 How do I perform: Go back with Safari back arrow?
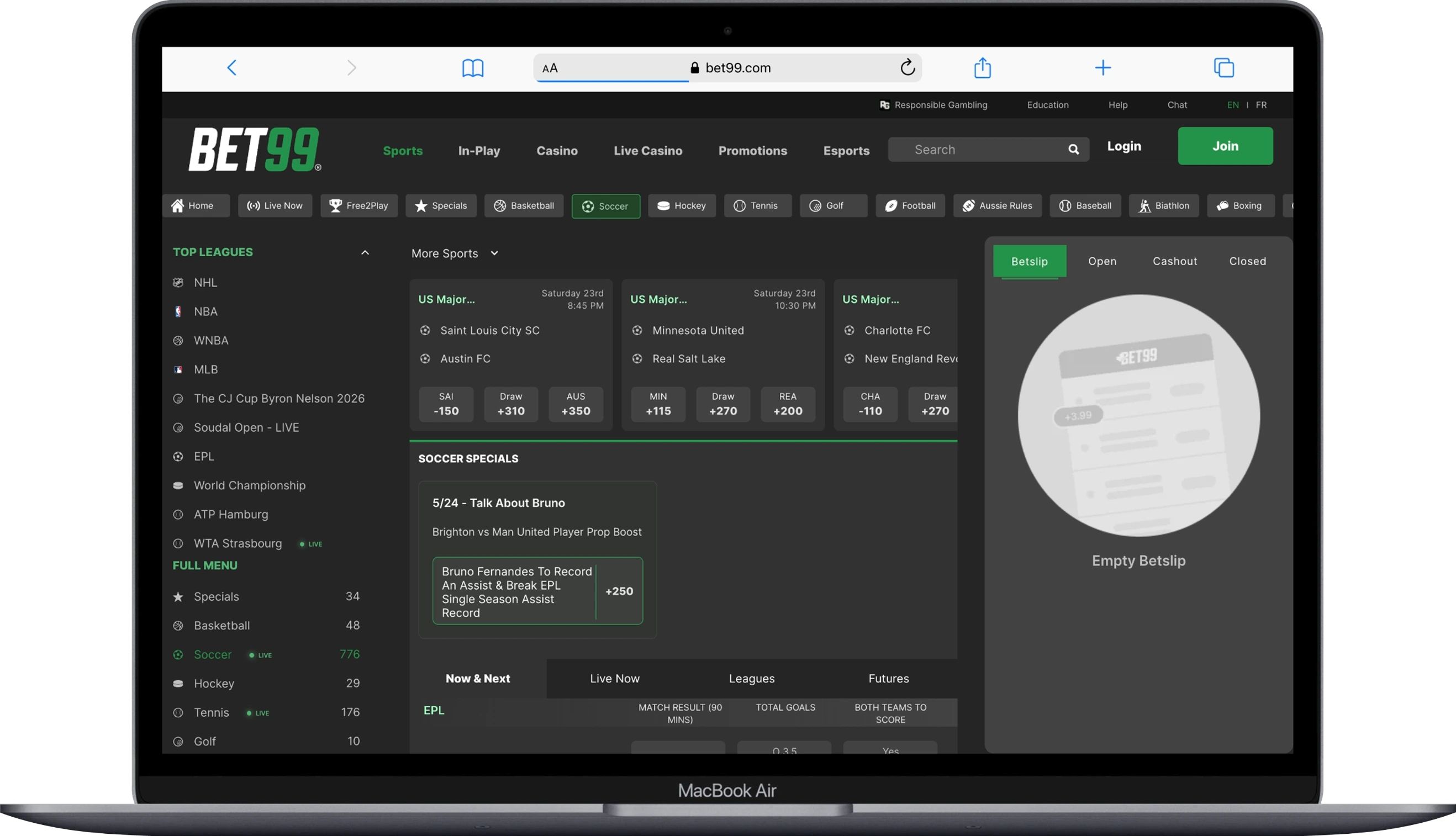[231, 68]
